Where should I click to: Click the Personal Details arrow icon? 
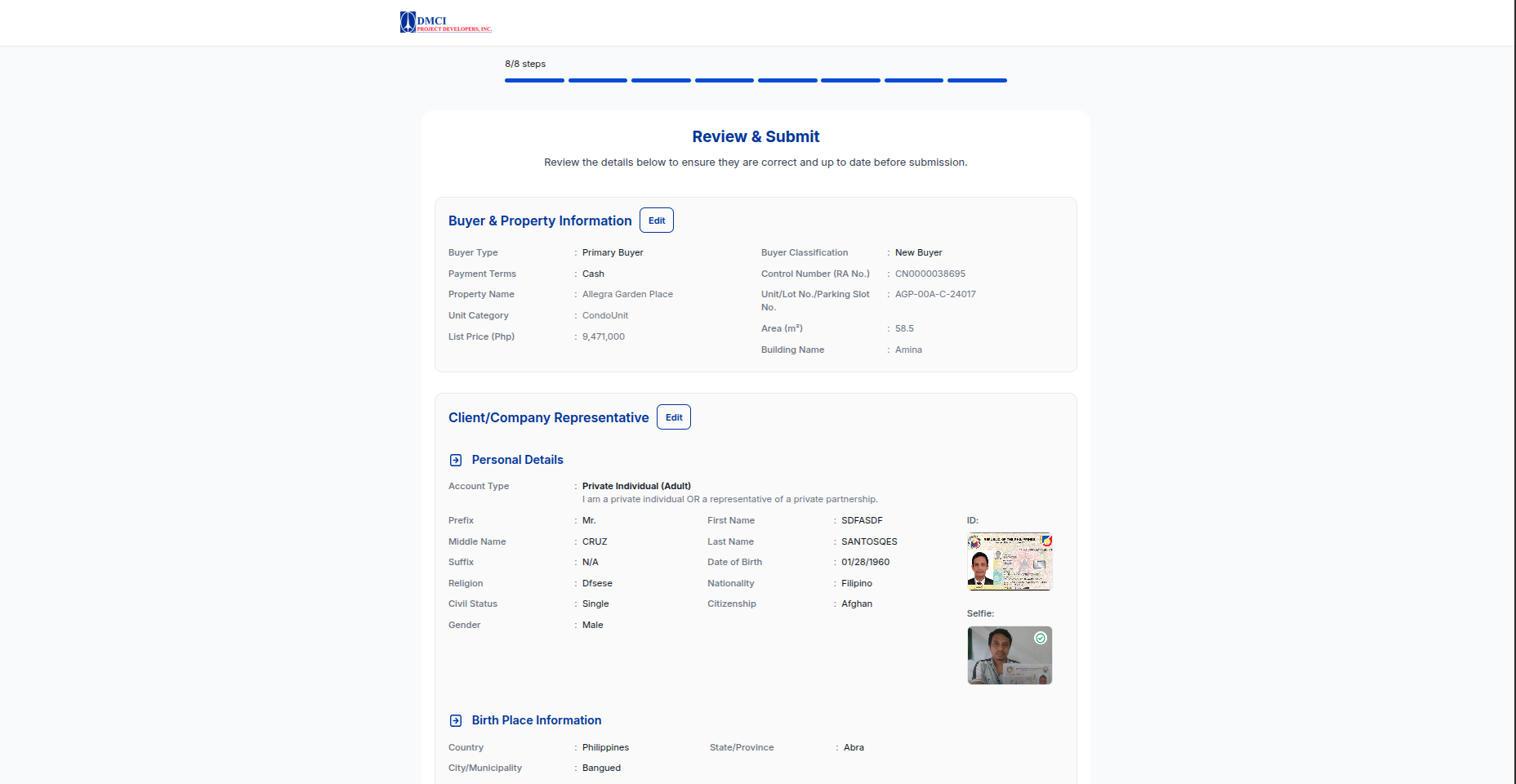click(x=456, y=461)
